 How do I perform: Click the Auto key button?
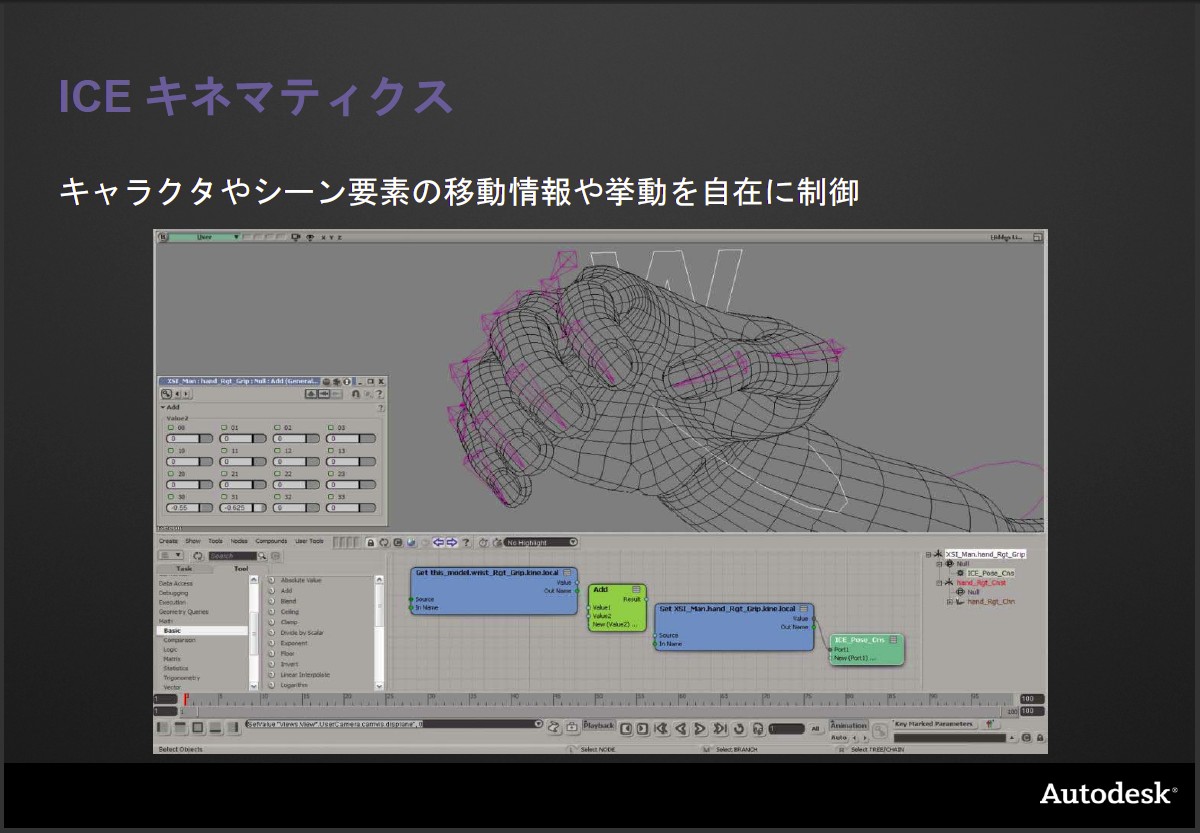(837, 738)
